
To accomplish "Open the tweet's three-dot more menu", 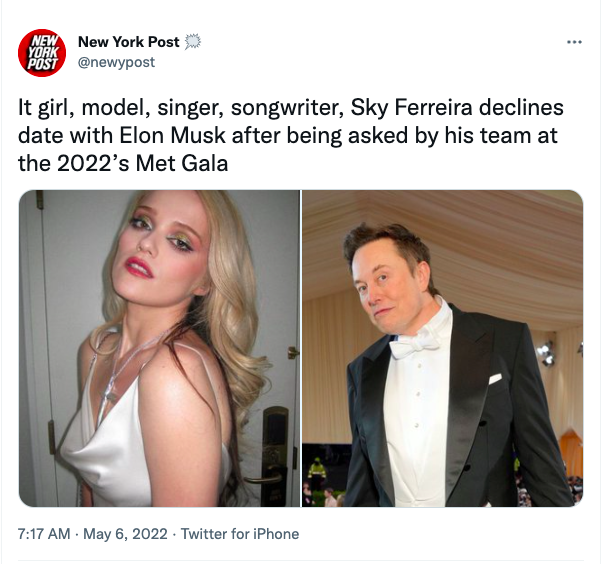I will point(574,42).
